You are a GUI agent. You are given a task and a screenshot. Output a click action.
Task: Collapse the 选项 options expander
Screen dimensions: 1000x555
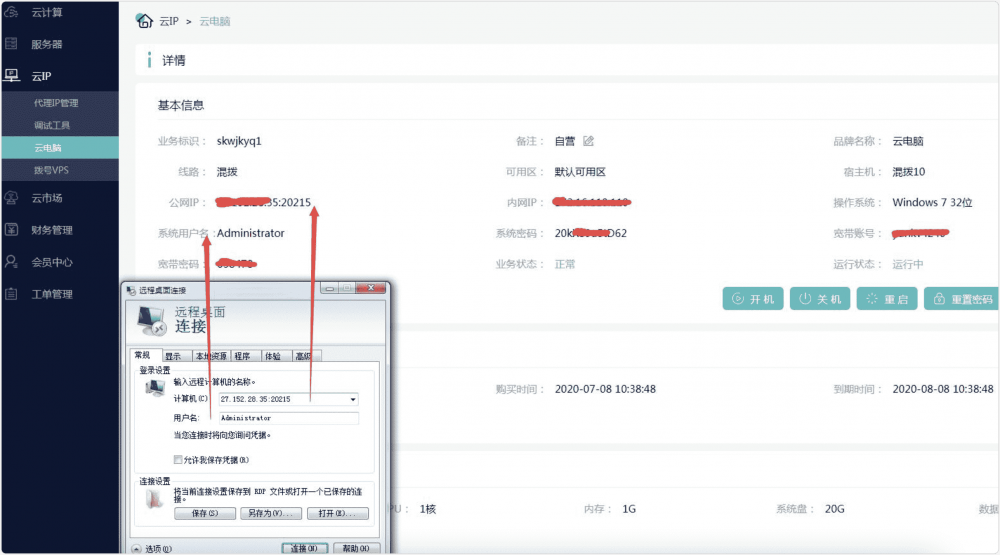point(137,548)
